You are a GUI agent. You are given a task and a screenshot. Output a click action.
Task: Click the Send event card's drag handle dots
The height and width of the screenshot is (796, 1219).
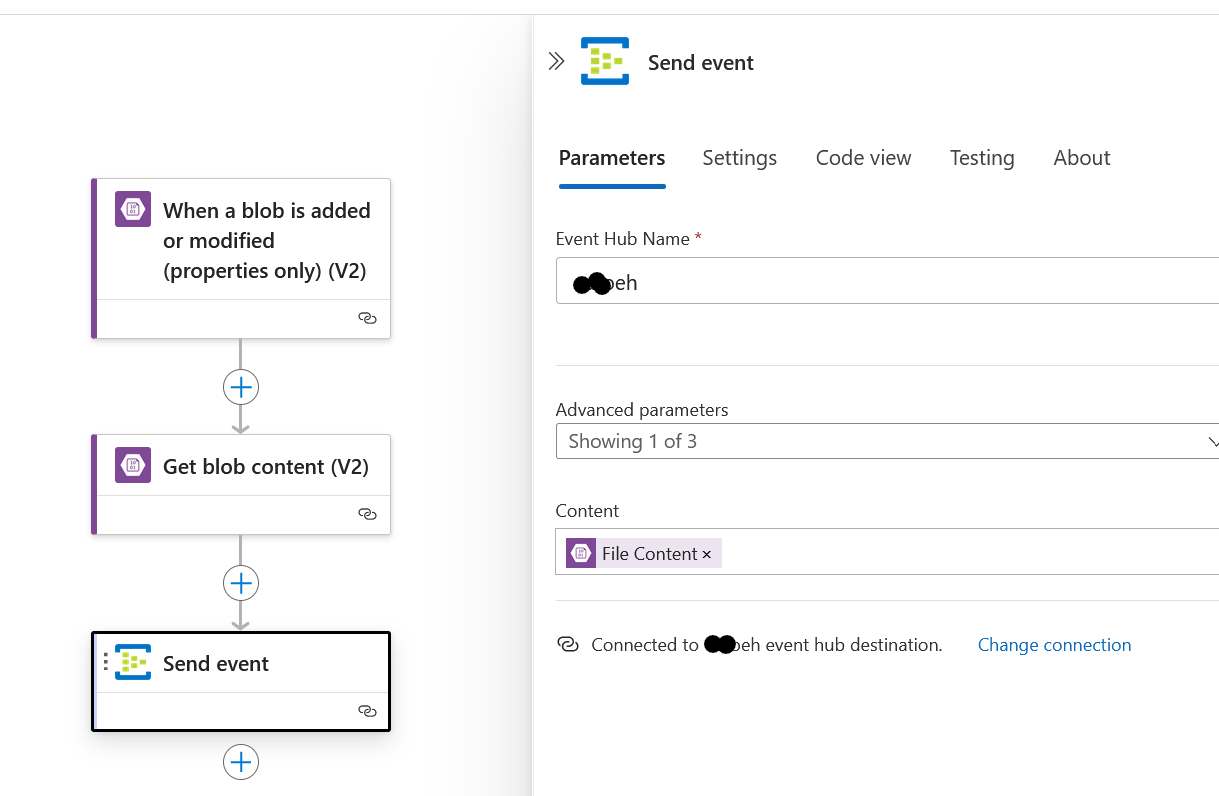pos(106,662)
